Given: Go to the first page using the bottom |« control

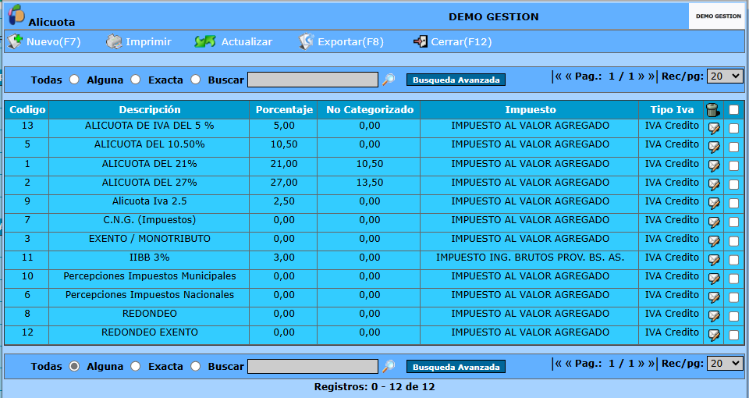Looking at the screenshot, I should click(557, 364).
